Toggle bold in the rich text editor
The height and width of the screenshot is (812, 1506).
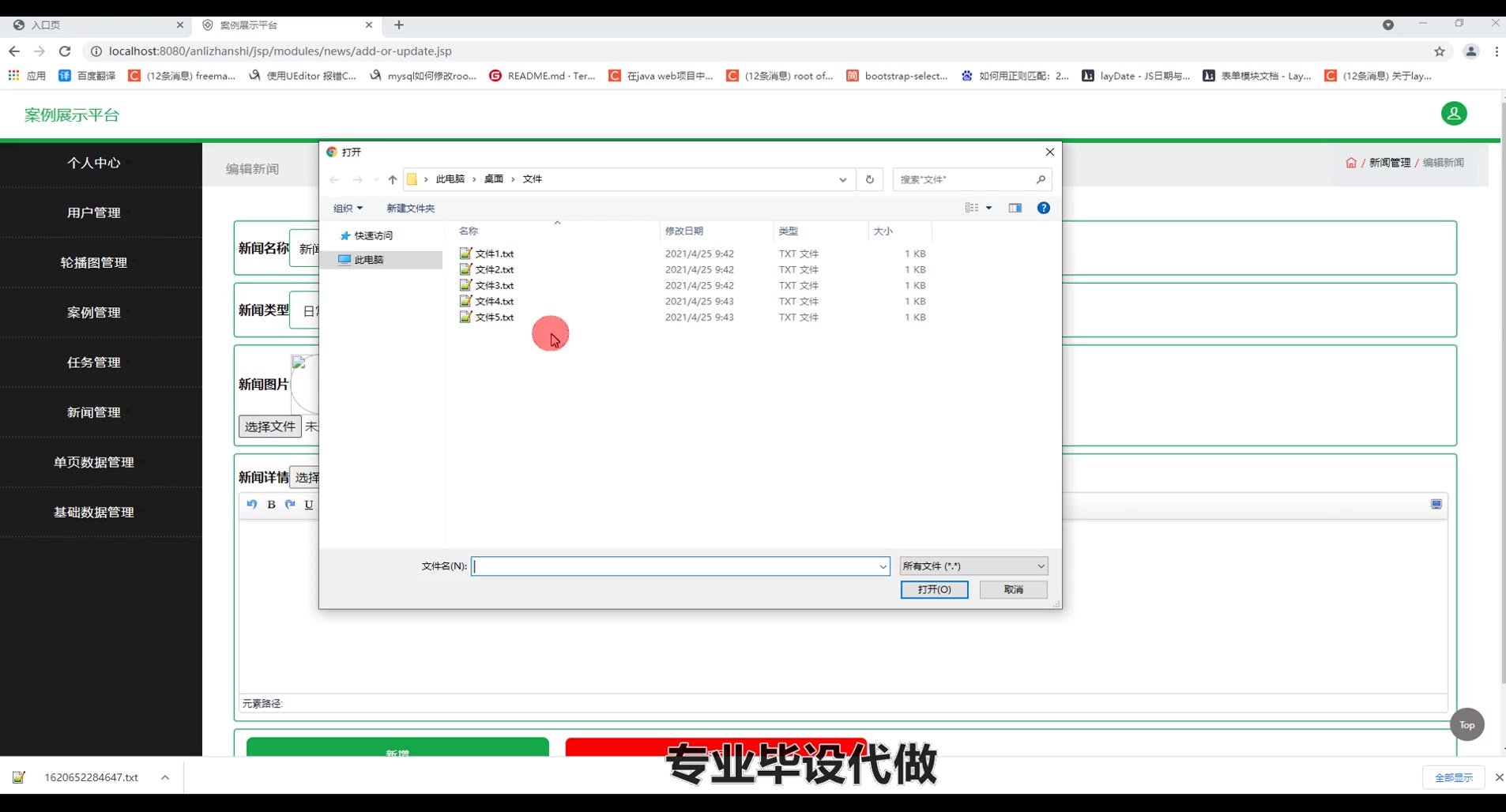(271, 505)
